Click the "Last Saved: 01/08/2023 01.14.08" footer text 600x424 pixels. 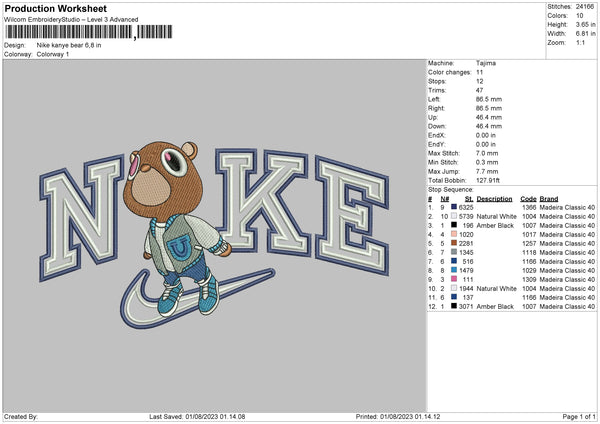pyautogui.click(x=197, y=417)
